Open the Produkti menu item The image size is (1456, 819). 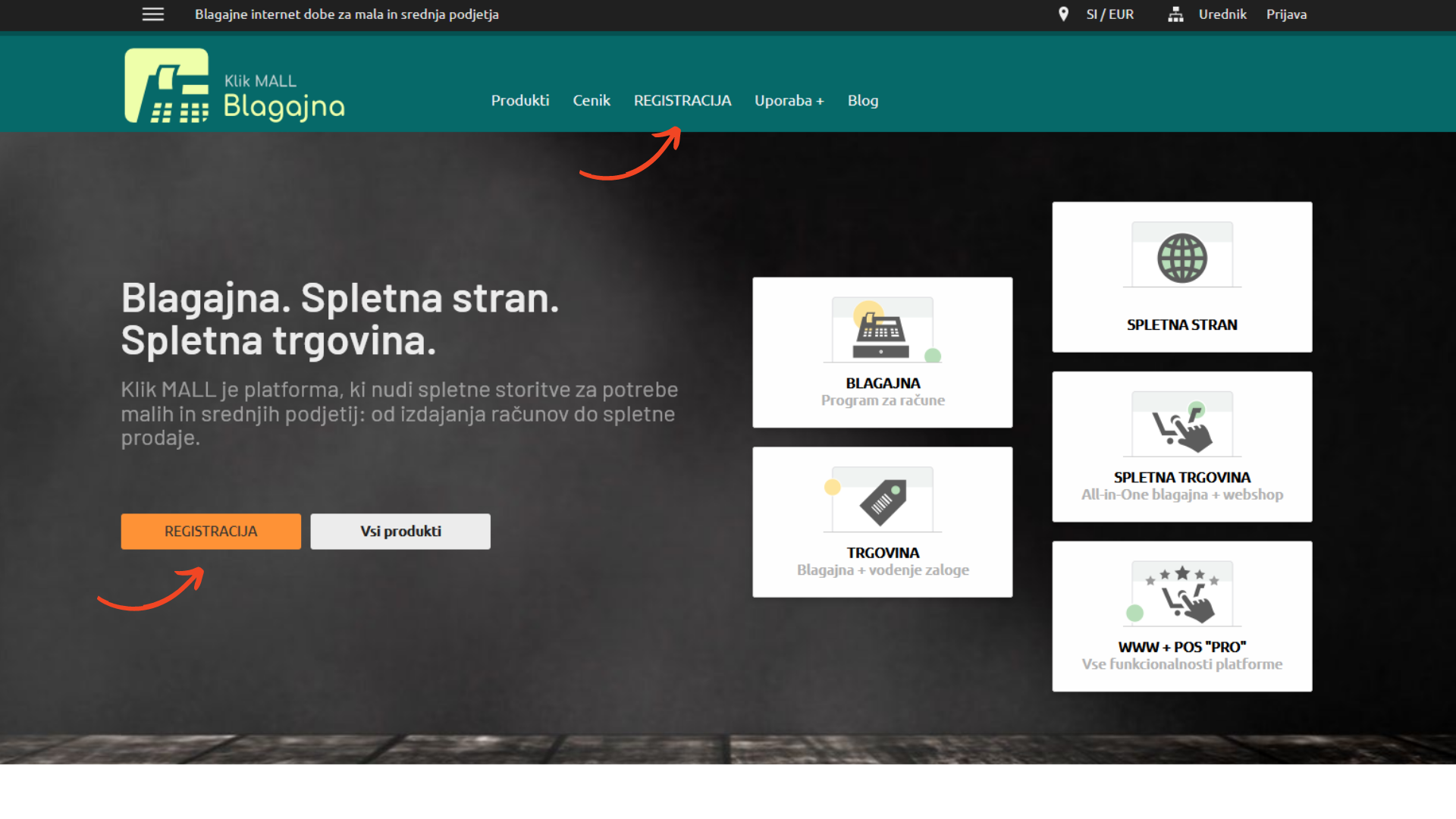(x=519, y=100)
